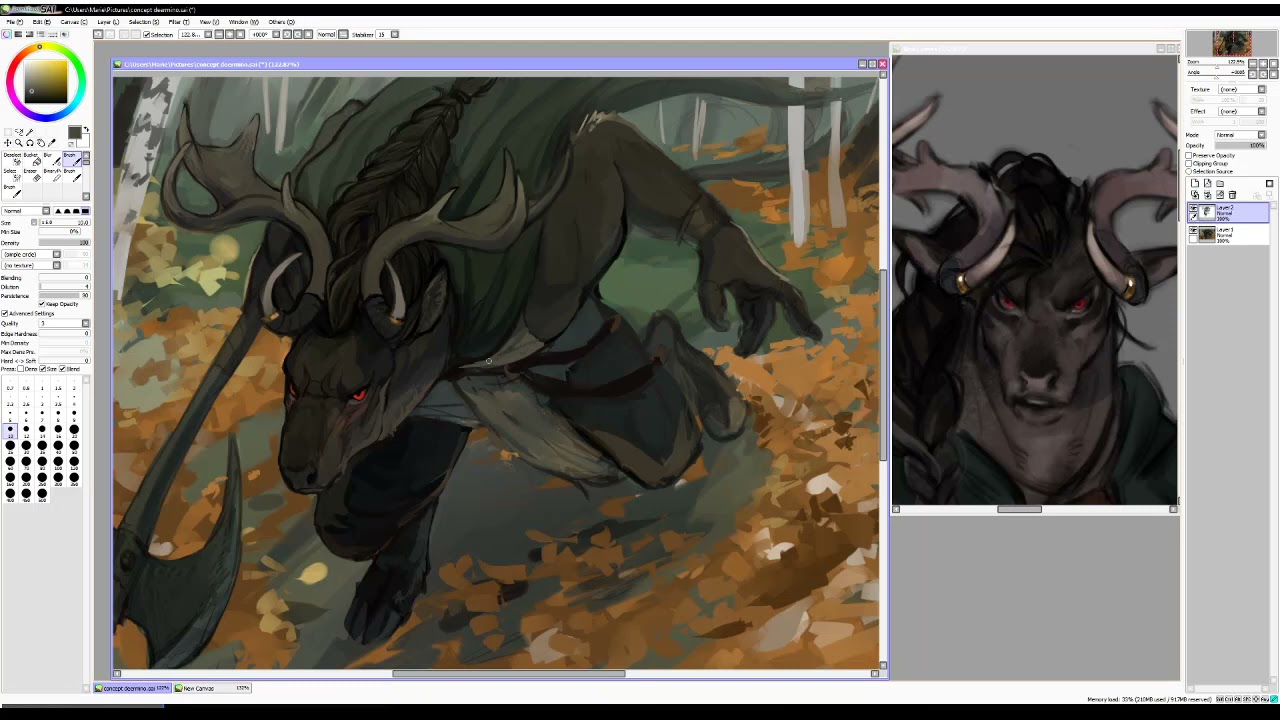Reset the rotation angle in Navigator
This screenshot has height=720, width=1280.
point(1273,74)
